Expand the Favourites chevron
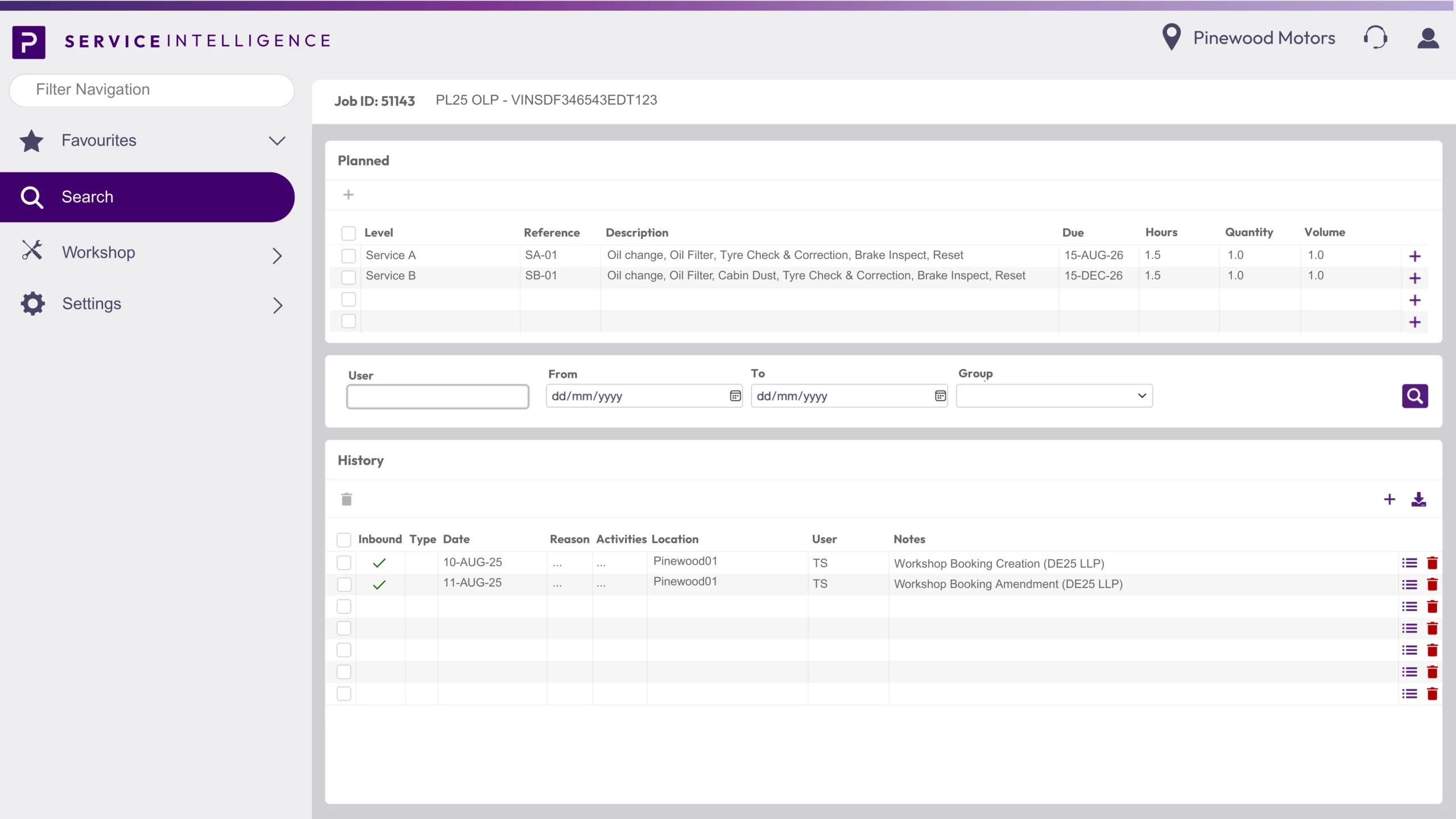1456x819 pixels. coord(277,140)
